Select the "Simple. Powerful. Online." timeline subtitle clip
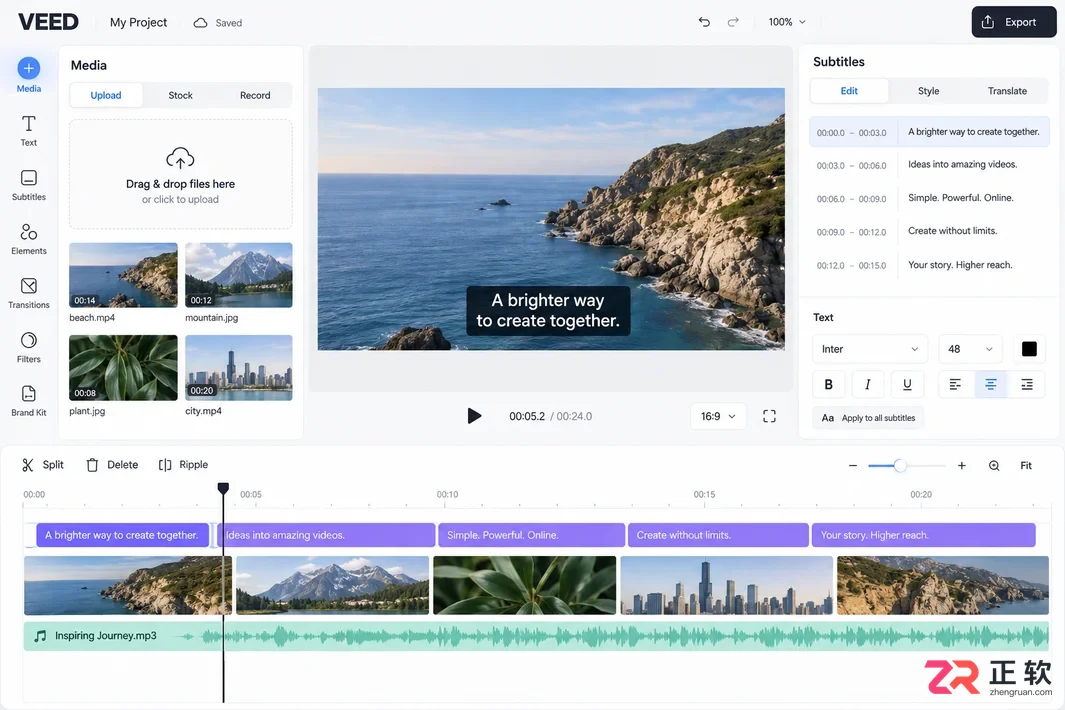Image resolution: width=1065 pixels, height=710 pixels. click(531, 535)
